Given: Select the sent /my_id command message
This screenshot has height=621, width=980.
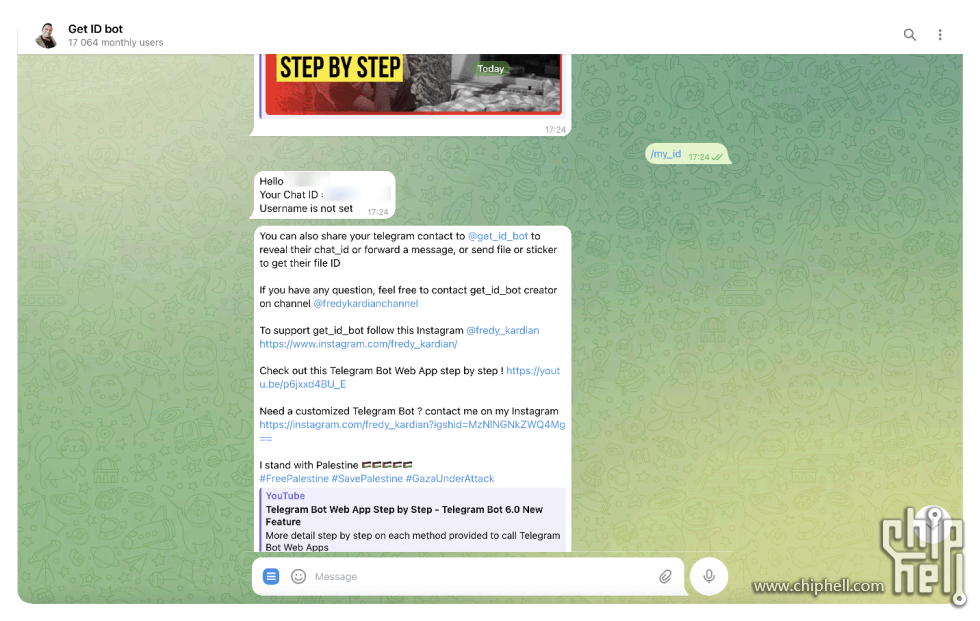Looking at the screenshot, I should pos(687,154).
